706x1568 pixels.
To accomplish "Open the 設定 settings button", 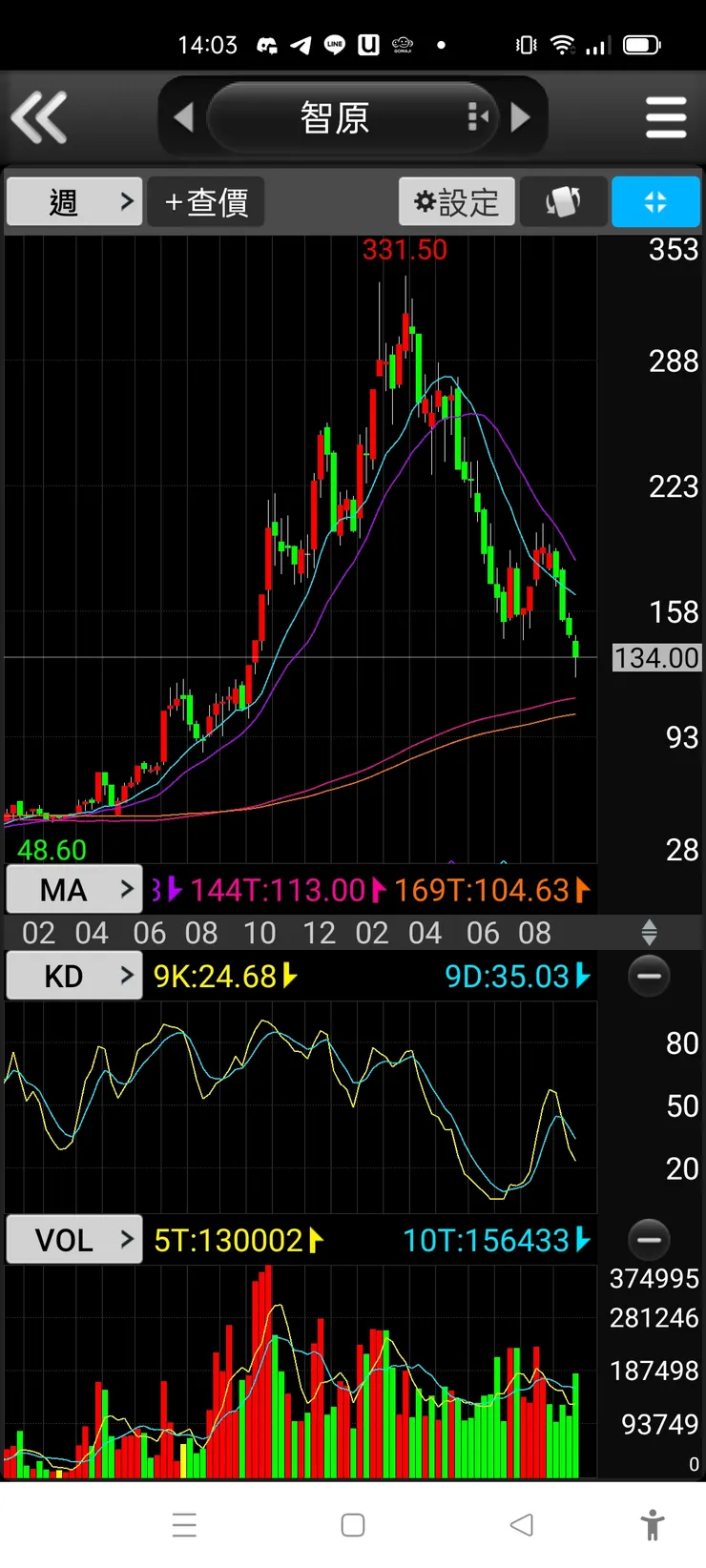I will click(457, 201).
